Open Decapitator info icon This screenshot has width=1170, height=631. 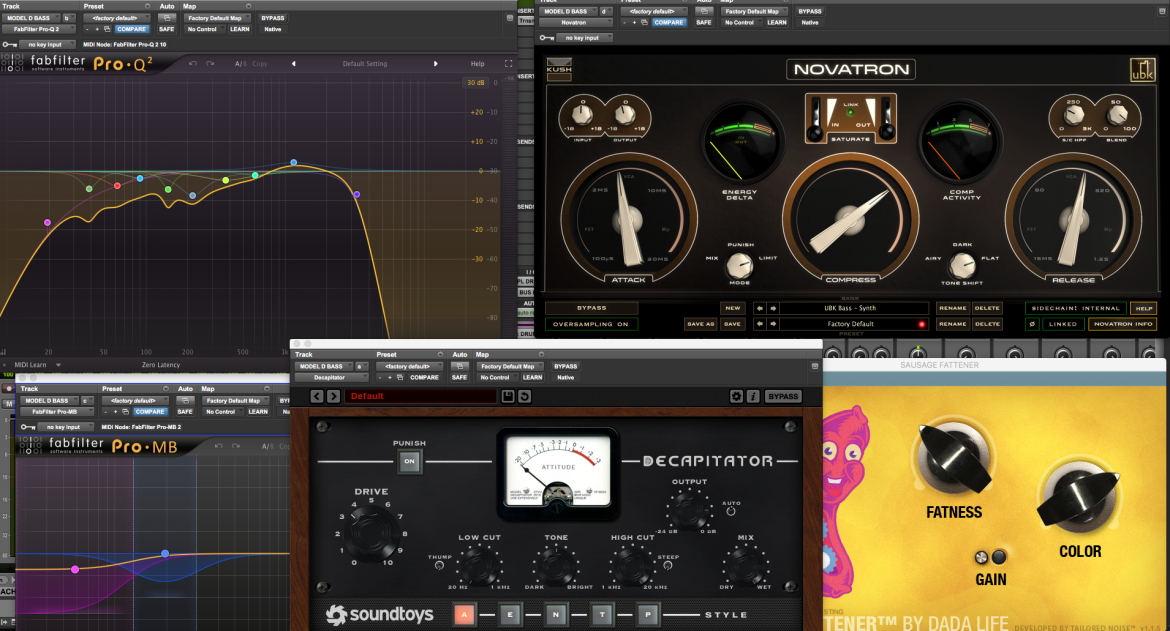(753, 396)
